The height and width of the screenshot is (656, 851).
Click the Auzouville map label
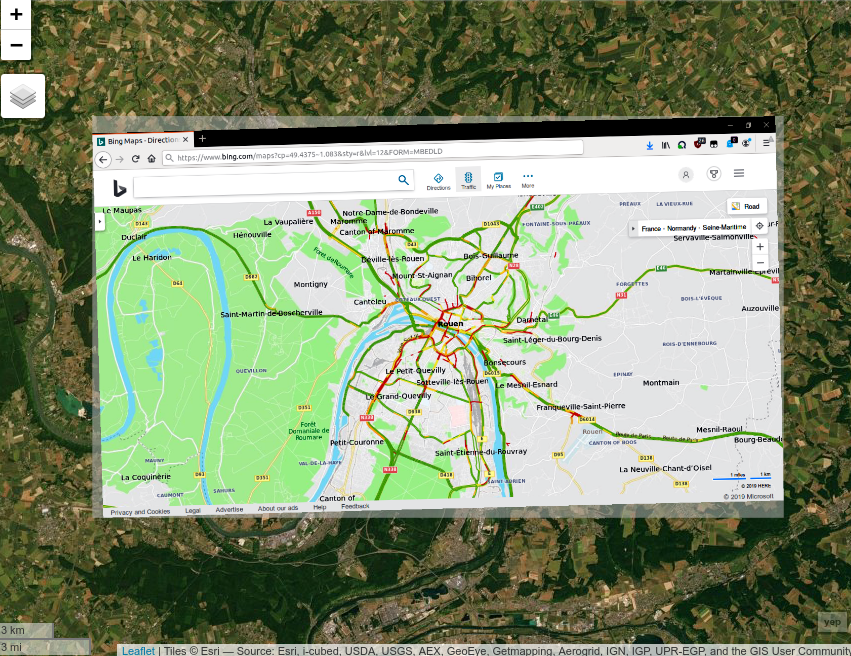pos(760,308)
